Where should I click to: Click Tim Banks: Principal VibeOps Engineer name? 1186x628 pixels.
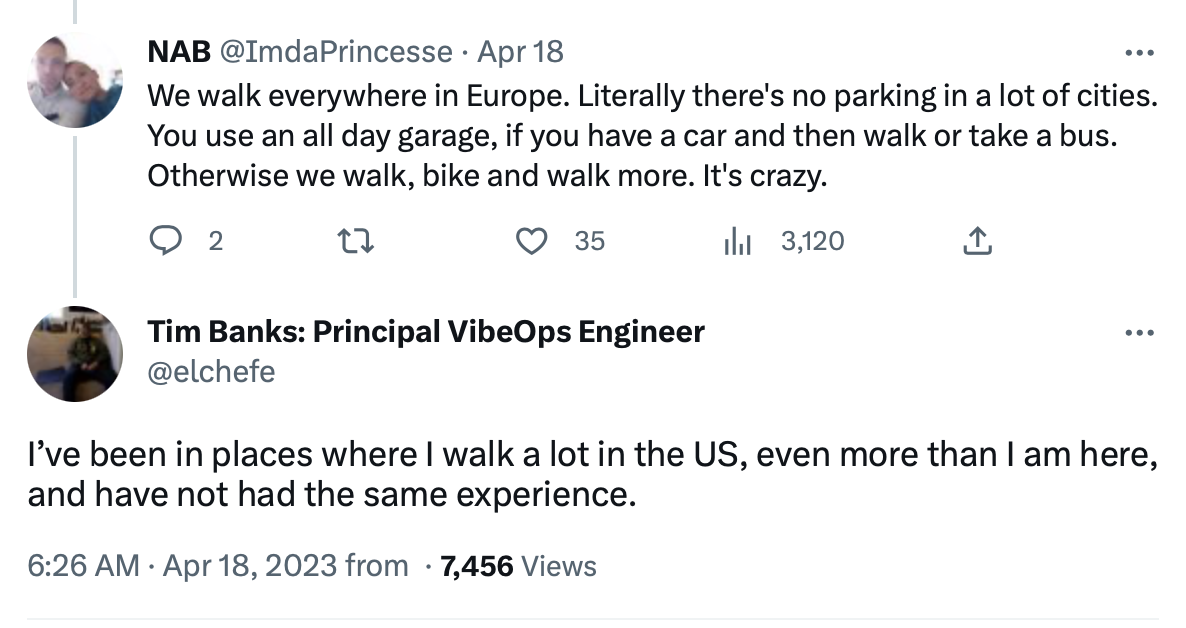[x=426, y=332]
